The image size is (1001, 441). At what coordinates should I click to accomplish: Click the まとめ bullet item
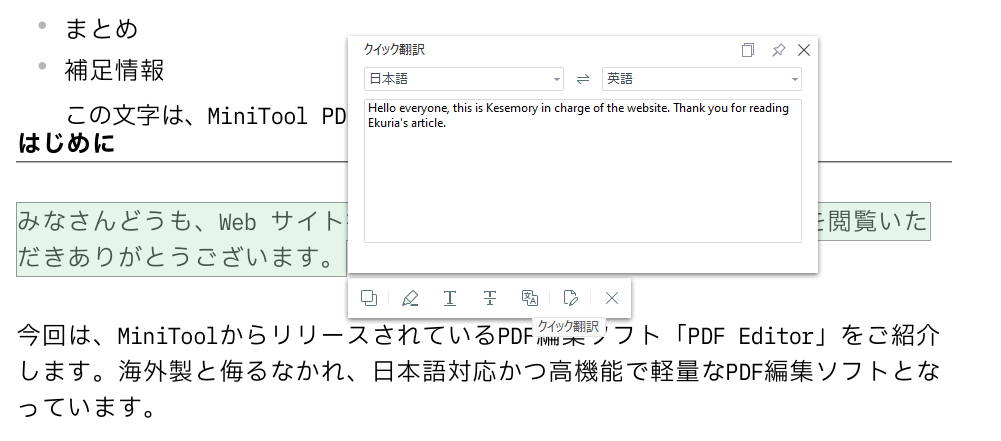tap(101, 28)
